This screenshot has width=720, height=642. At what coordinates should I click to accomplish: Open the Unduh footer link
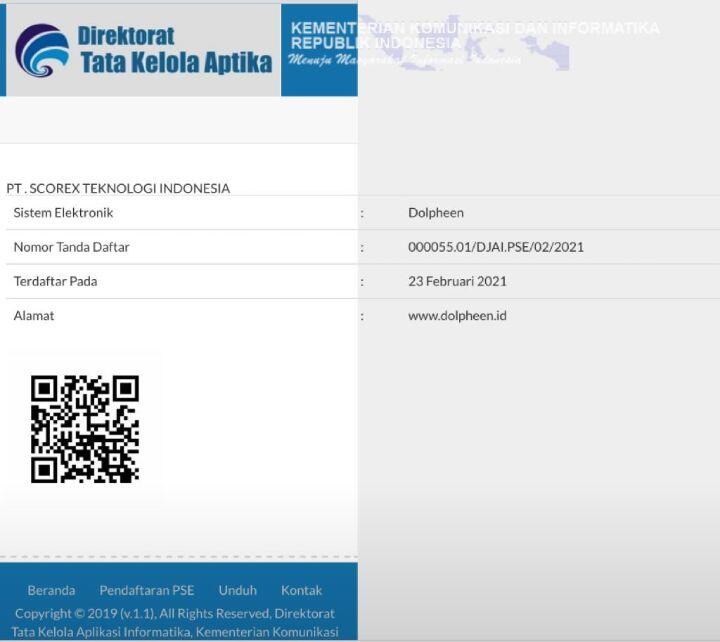[237, 590]
